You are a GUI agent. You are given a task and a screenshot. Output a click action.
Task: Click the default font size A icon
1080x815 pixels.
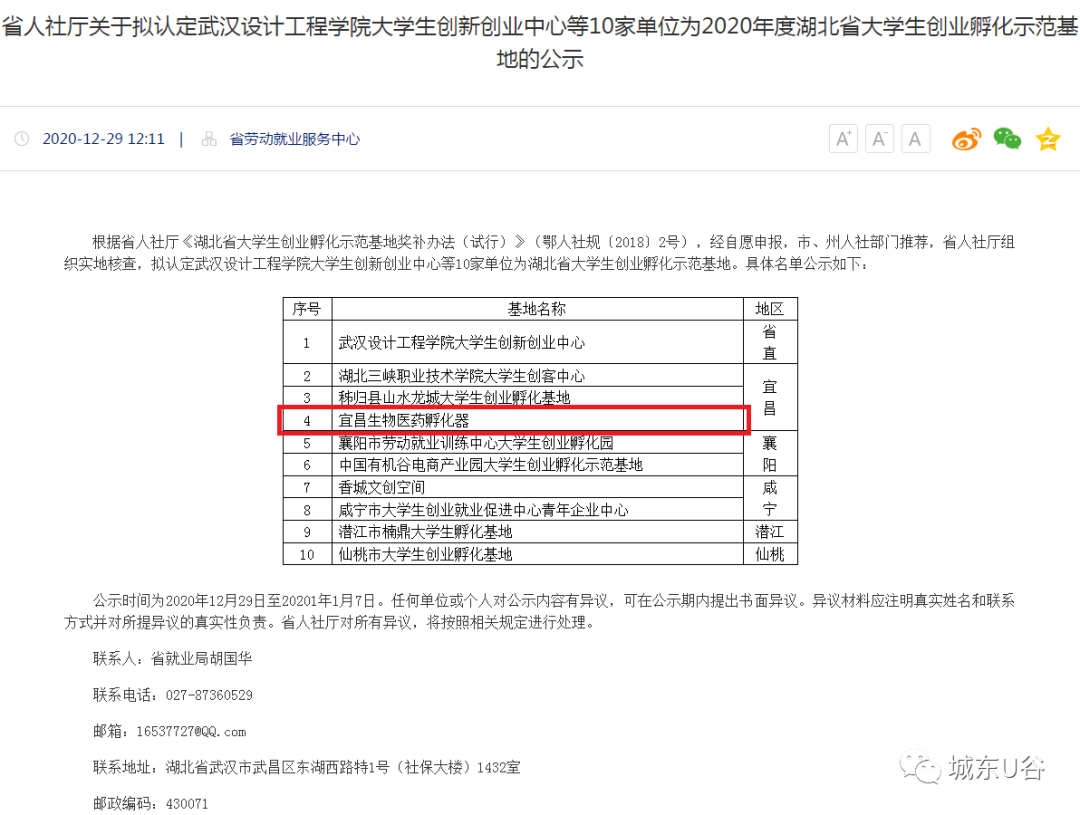click(x=915, y=139)
